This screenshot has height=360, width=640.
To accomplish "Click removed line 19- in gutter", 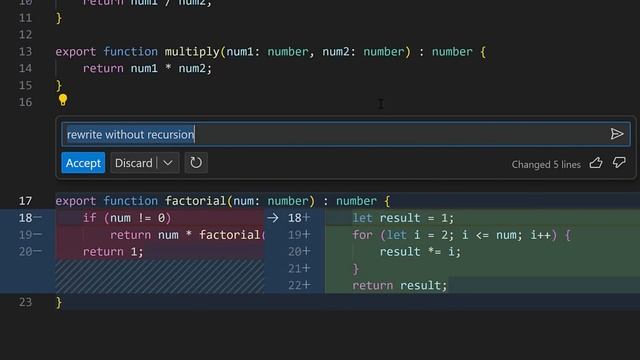I will click(30, 235).
